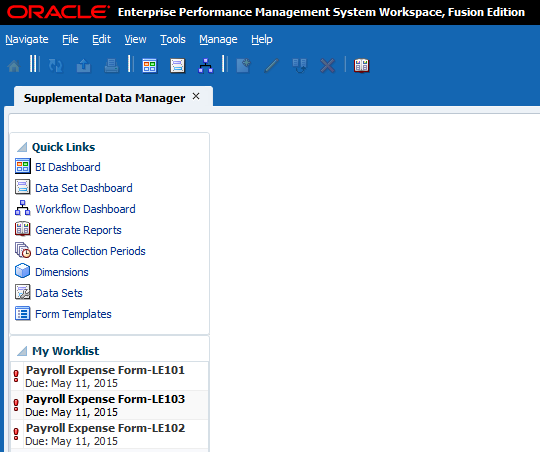Image resolution: width=540 pixels, height=452 pixels.
Task: Click the Refresh toolbar icon
Action: [x=56, y=65]
